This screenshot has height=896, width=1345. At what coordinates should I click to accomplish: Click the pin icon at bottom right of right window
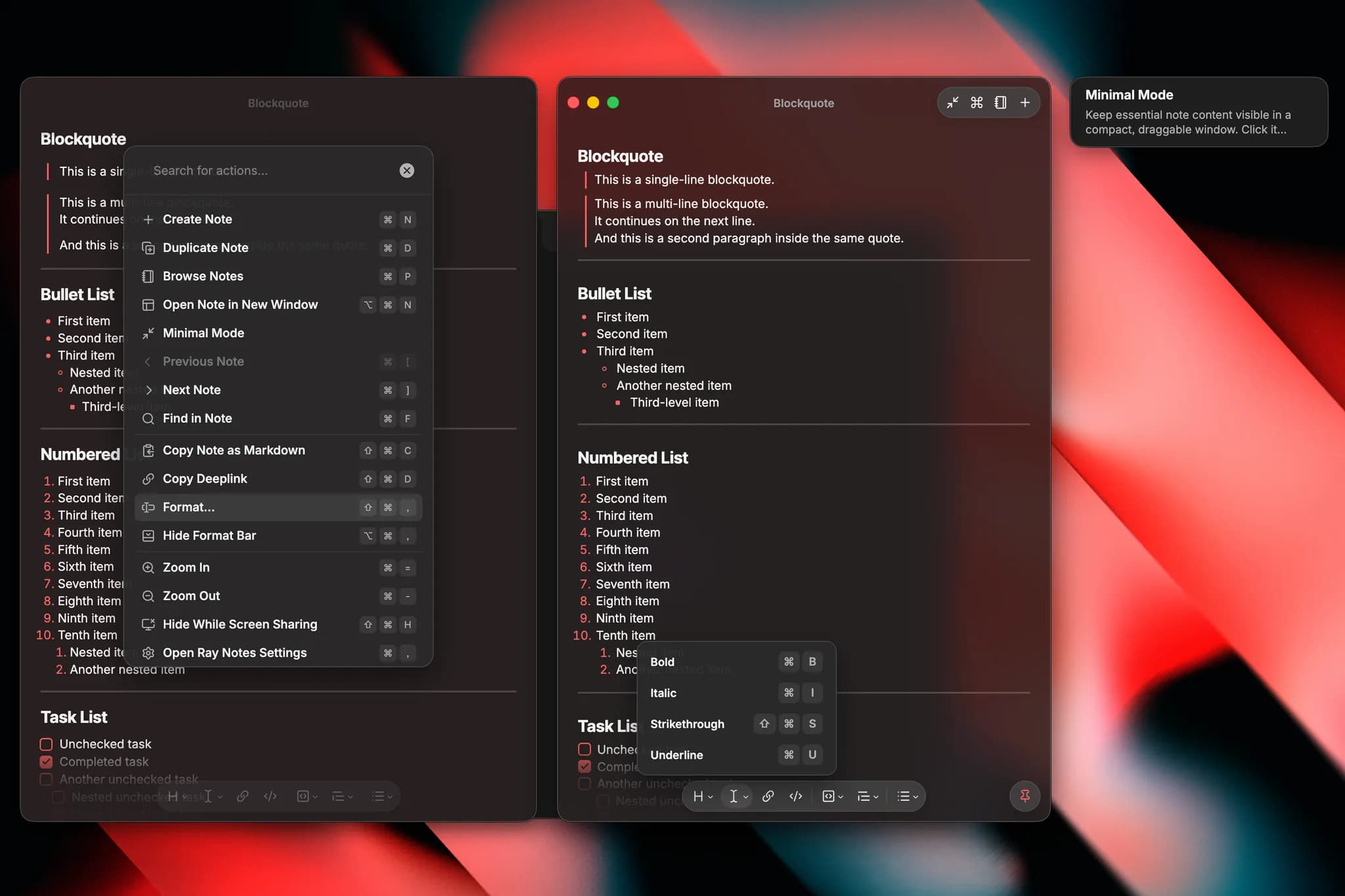[1025, 796]
